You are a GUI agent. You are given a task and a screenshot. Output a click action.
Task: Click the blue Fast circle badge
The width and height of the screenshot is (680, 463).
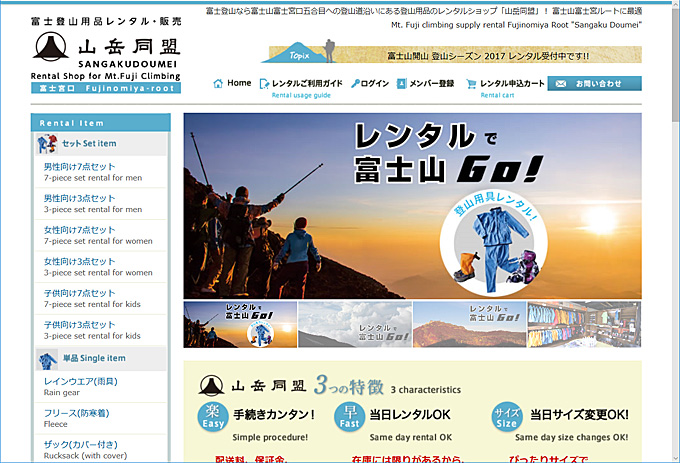(x=349, y=417)
